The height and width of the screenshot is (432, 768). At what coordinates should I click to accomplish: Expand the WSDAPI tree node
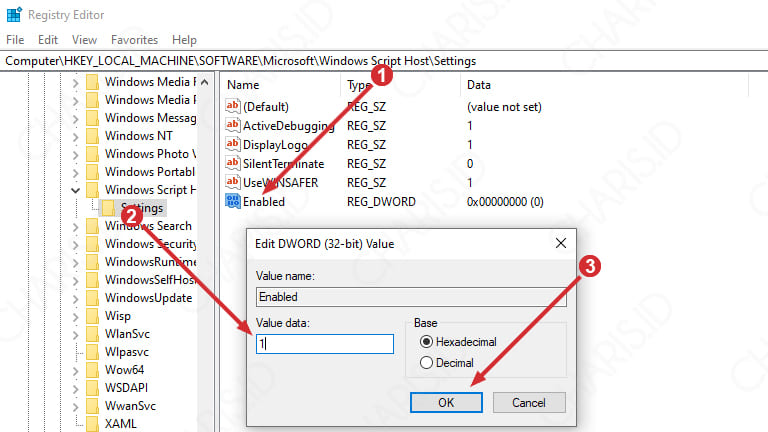click(x=75, y=388)
